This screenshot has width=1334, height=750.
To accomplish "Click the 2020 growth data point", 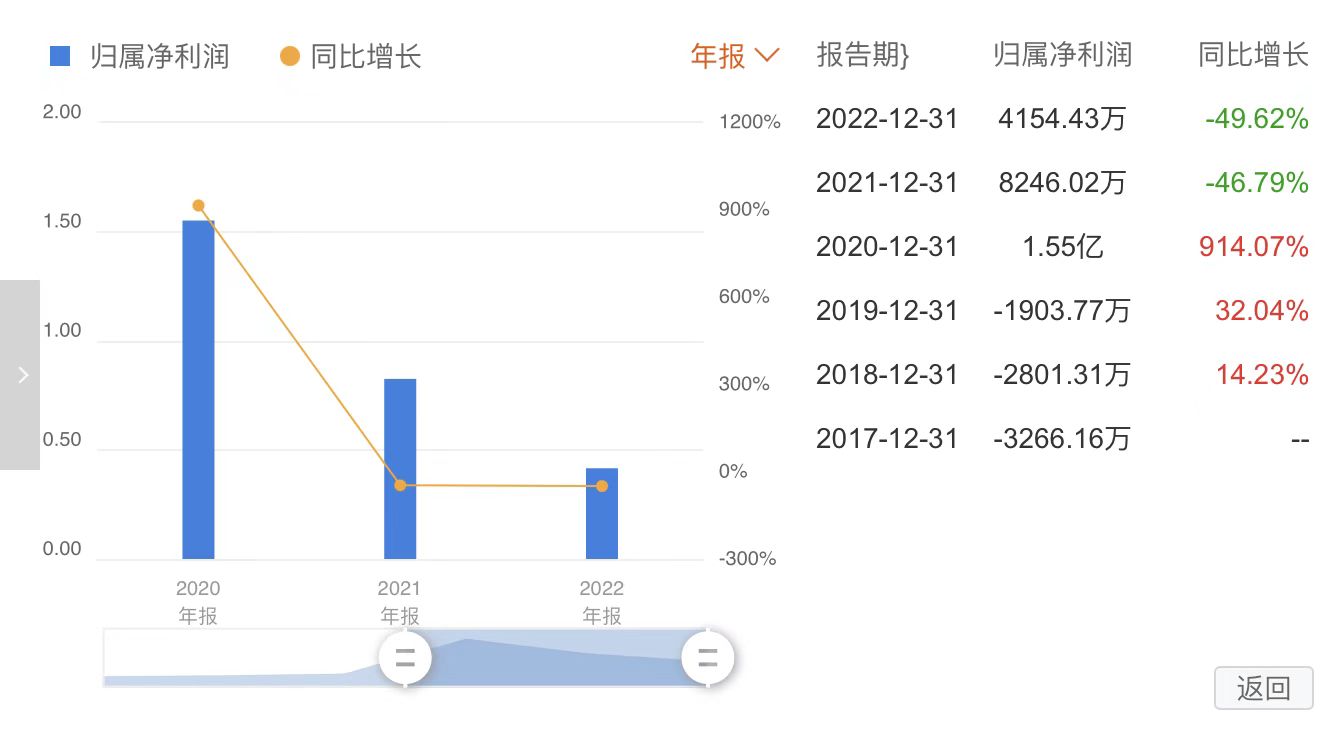I will pyautogui.click(x=198, y=206).
